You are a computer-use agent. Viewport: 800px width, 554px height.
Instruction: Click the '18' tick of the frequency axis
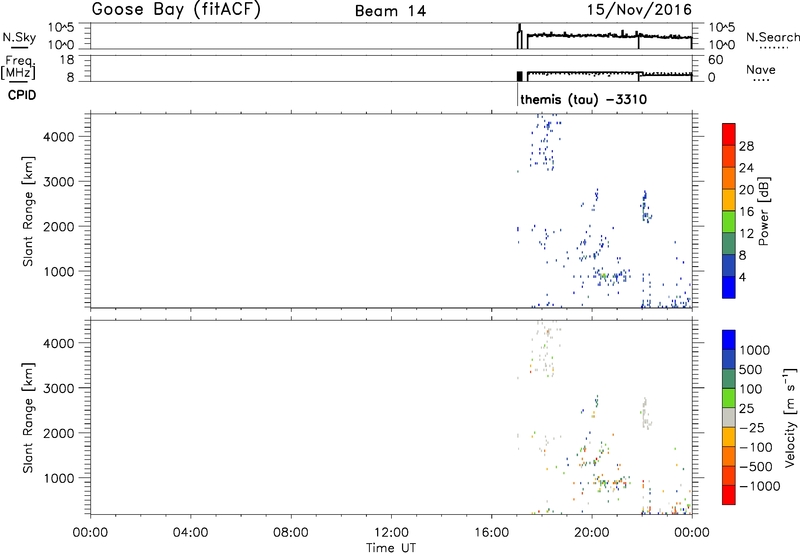[67, 60]
